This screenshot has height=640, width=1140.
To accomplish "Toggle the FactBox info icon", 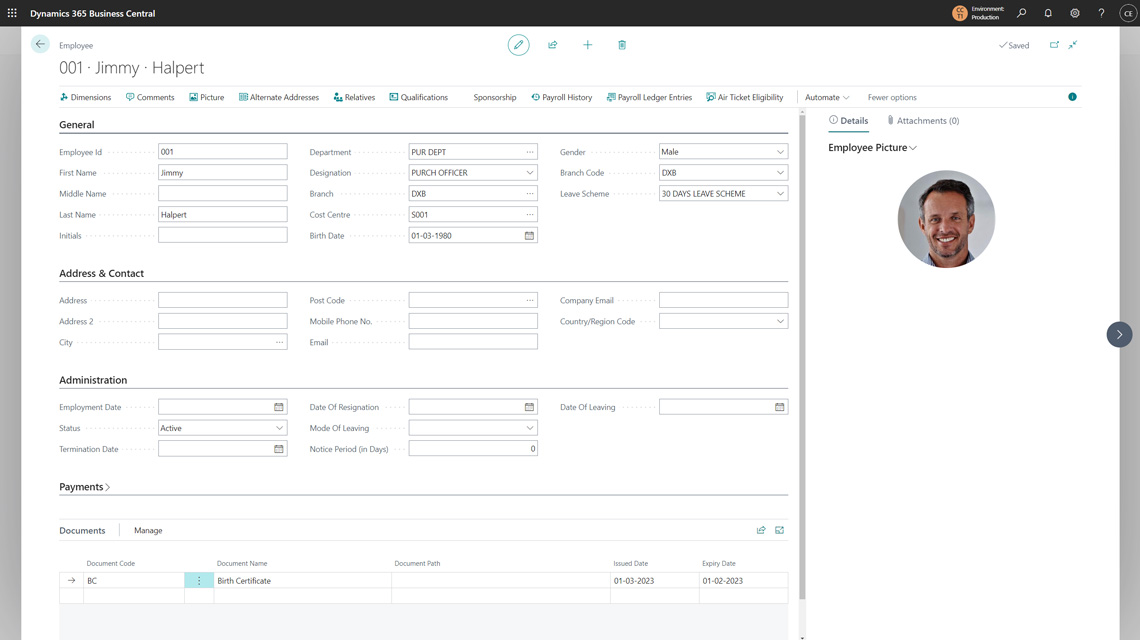I will tap(1072, 97).
